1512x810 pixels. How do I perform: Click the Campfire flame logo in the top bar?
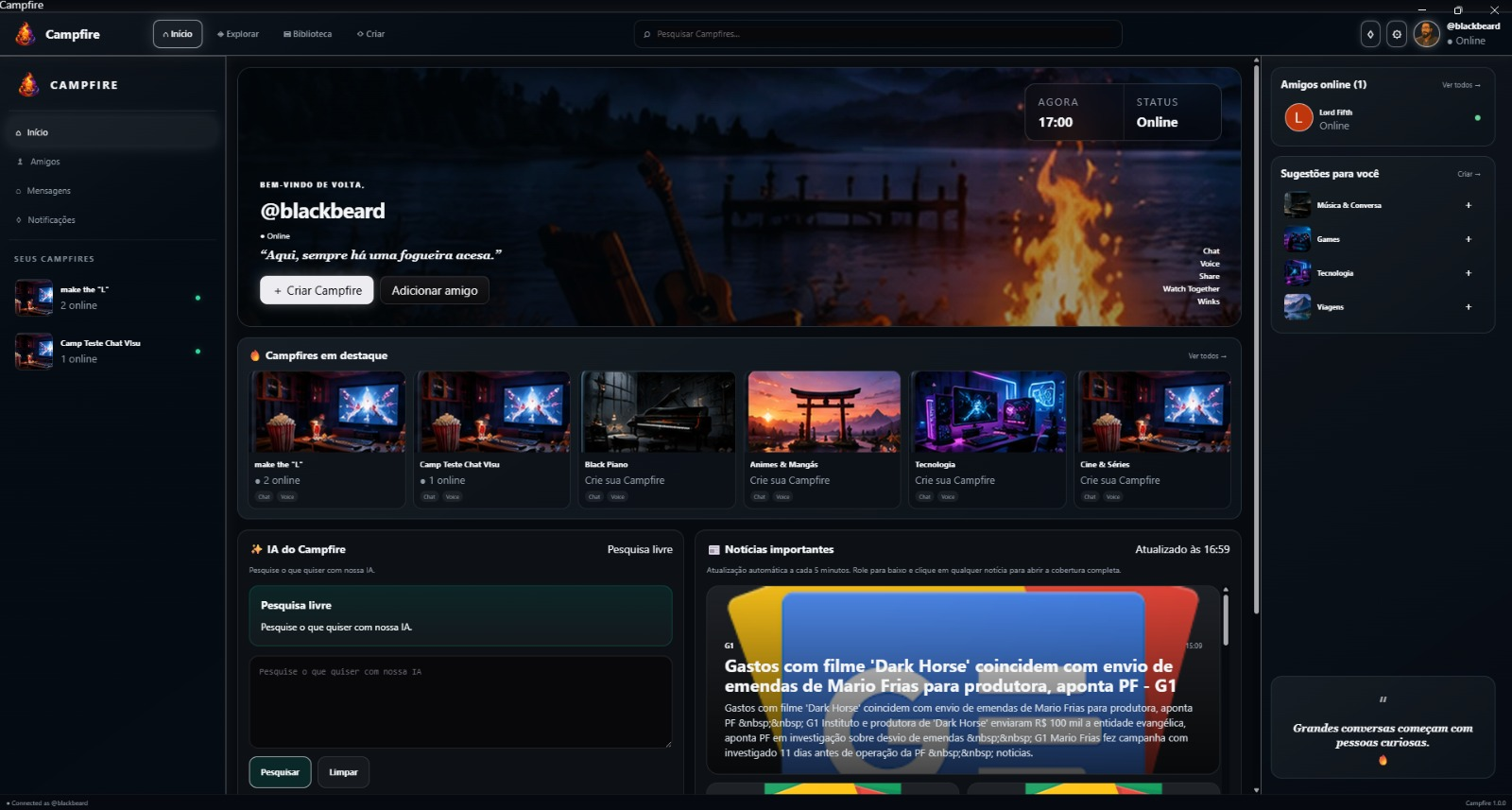tap(26, 34)
